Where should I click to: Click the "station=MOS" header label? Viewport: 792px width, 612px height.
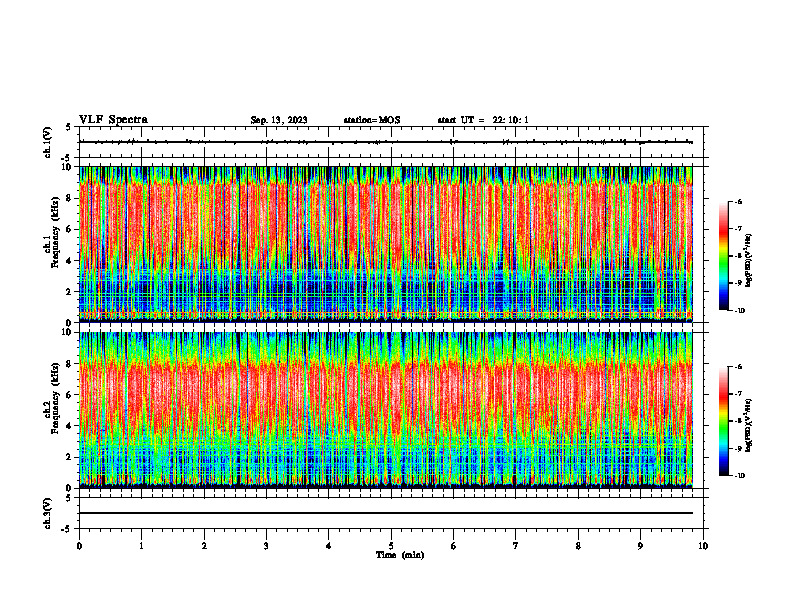pyautogui.click(x=372, y=120)
